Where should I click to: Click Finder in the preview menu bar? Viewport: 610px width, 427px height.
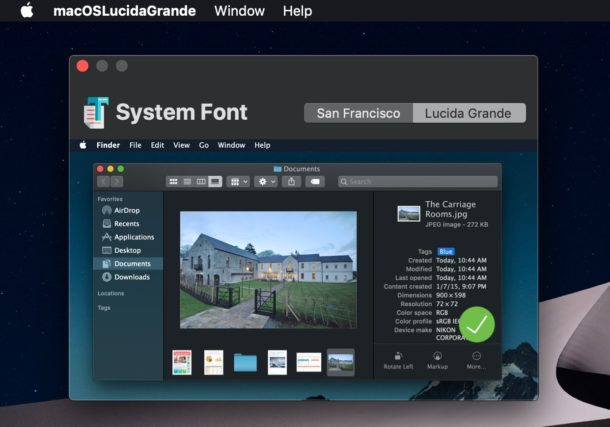[108, 145]
